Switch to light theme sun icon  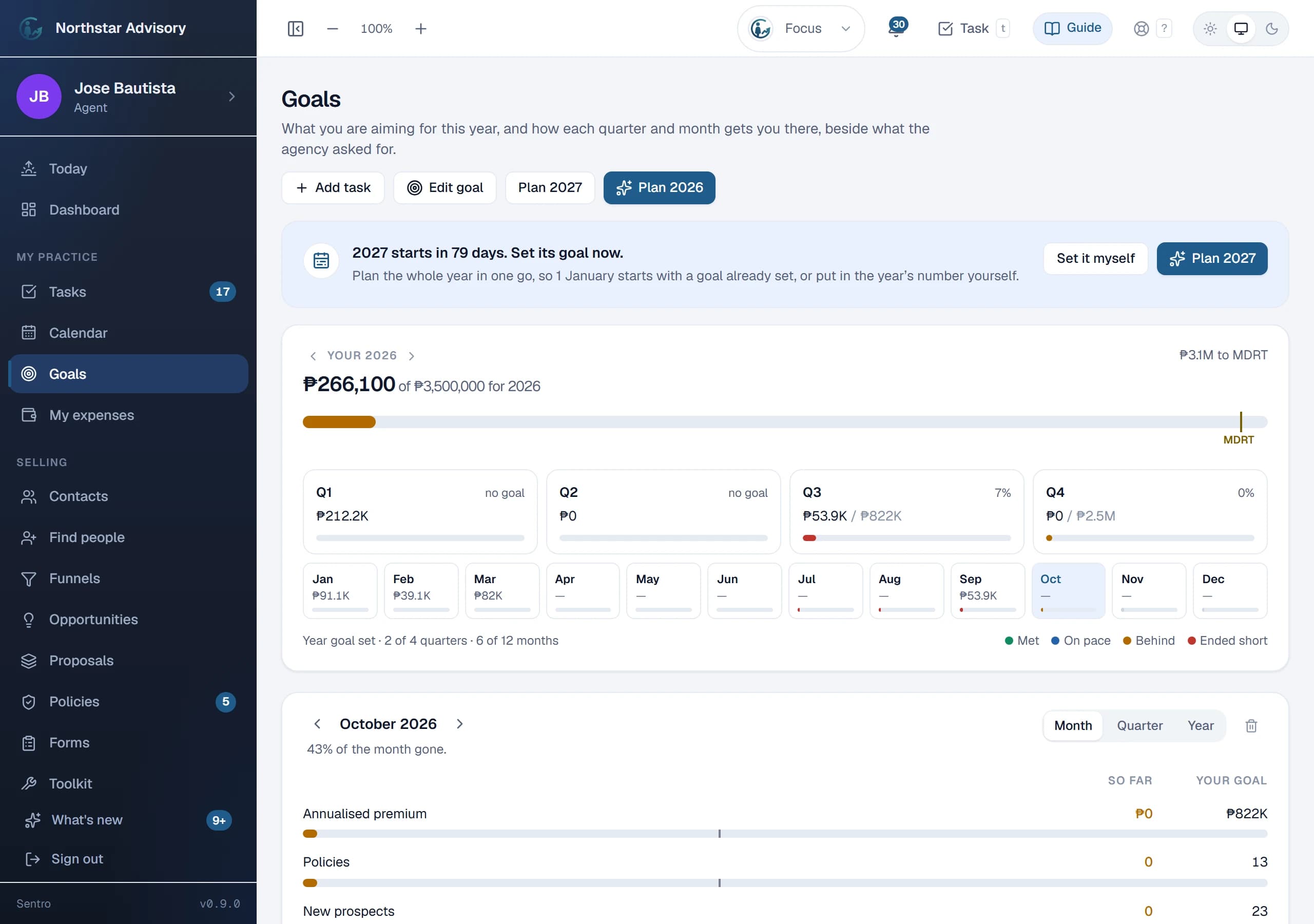click(1210, 29)
